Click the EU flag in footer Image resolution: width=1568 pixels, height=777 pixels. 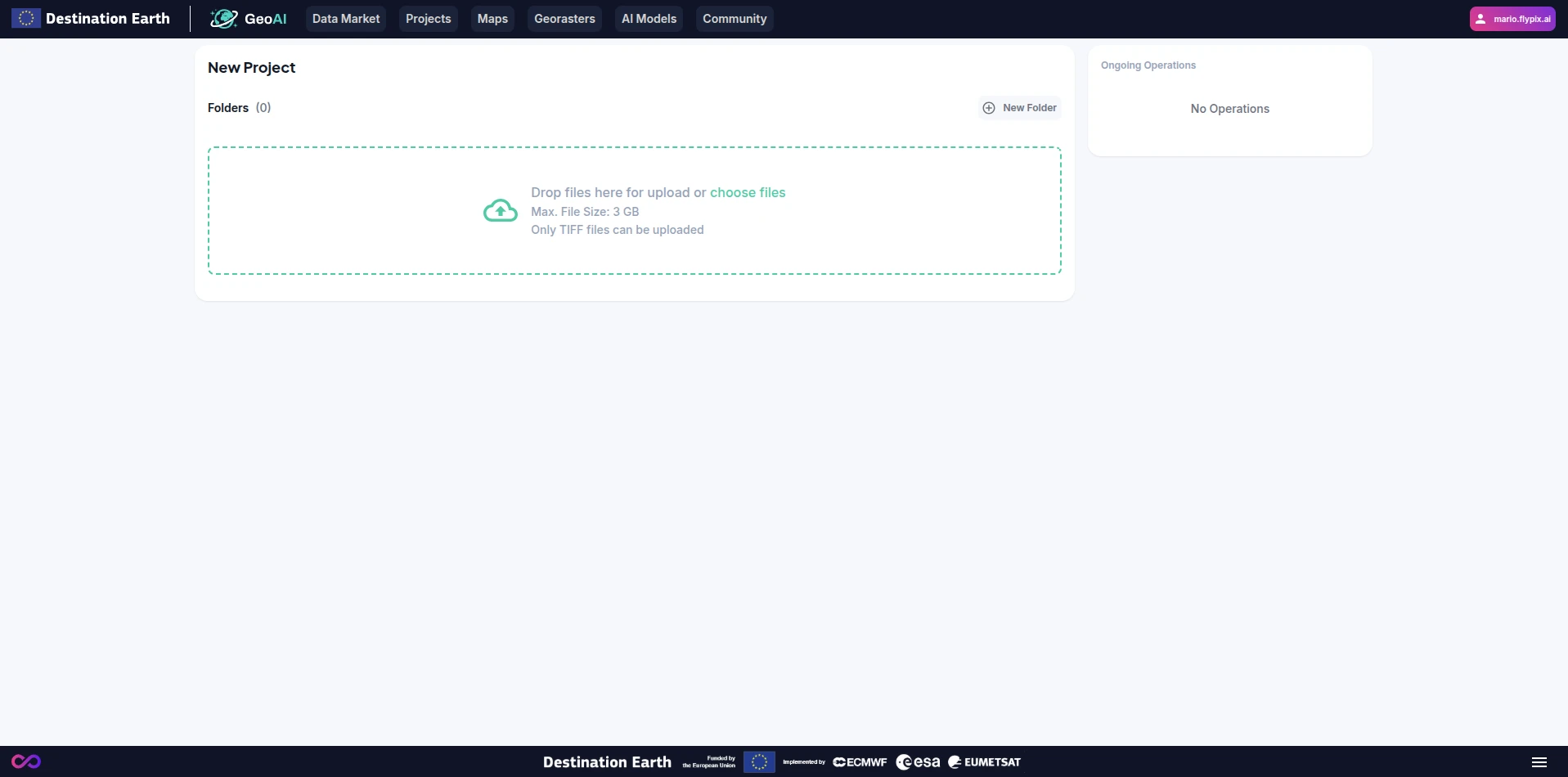(759, 761)
